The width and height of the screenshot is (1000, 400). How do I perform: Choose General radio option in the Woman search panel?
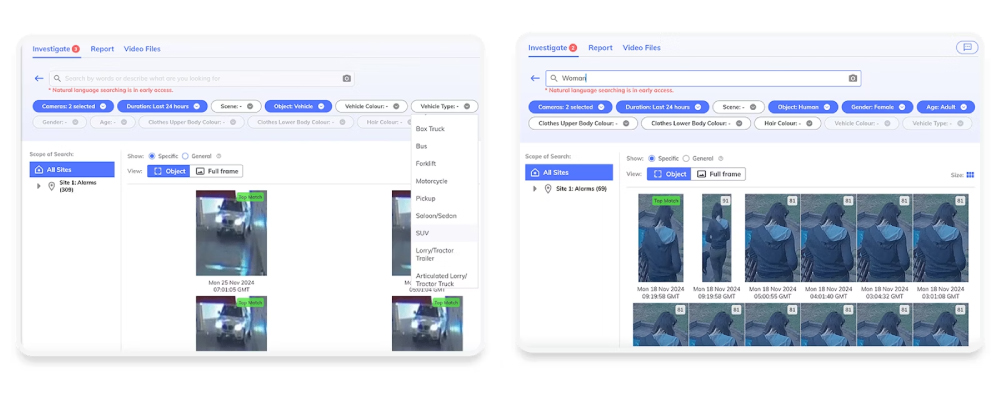point(688,158)
